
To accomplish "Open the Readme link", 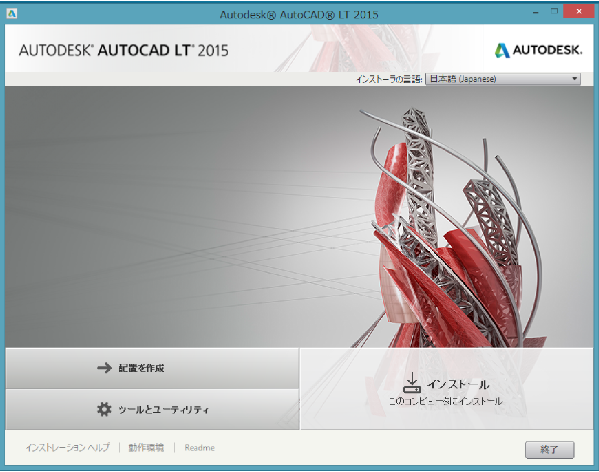I will (199, 448).
